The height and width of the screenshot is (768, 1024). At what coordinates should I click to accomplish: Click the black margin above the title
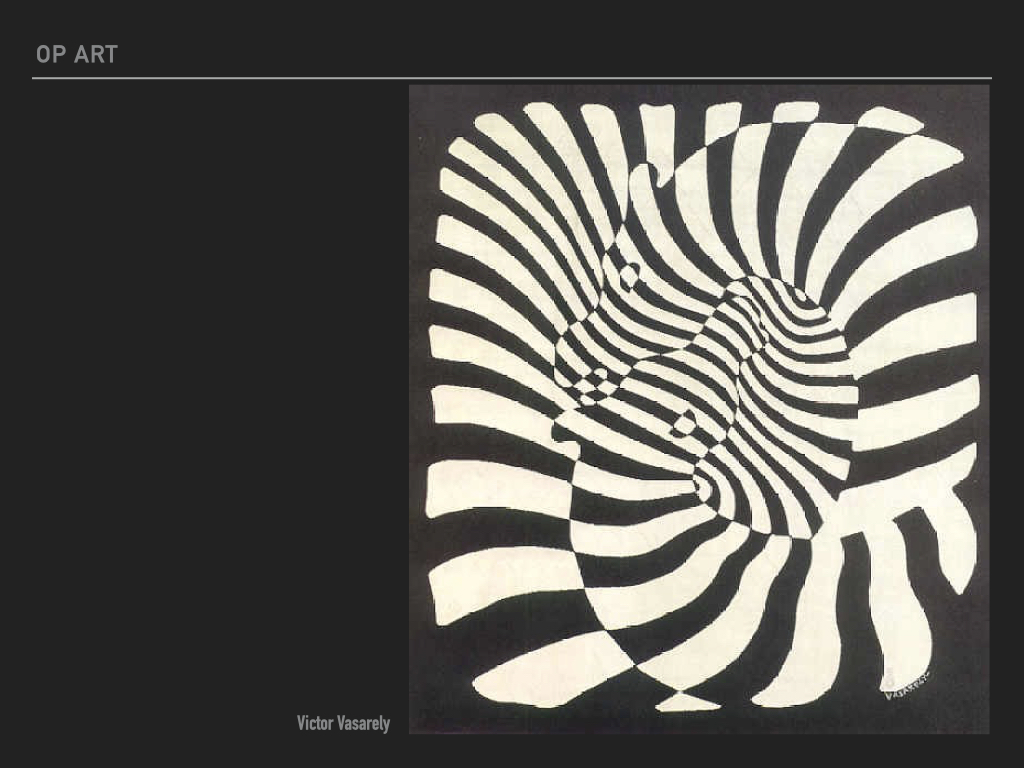(511, 18)
